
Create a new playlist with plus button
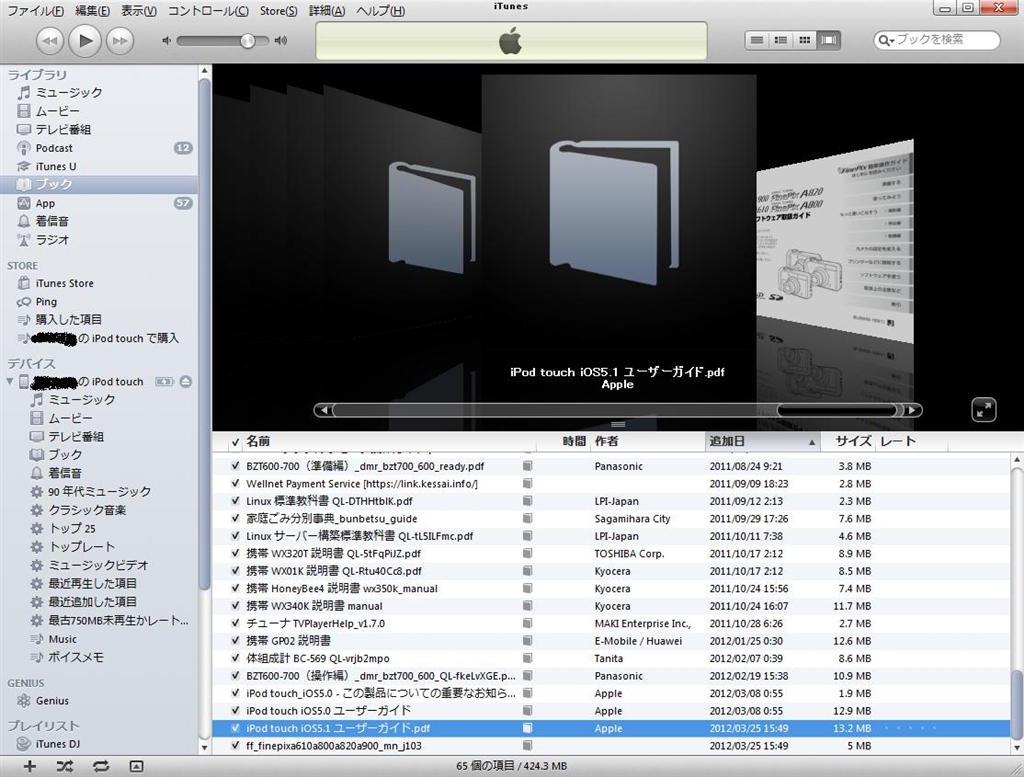(x=30, y=766)
